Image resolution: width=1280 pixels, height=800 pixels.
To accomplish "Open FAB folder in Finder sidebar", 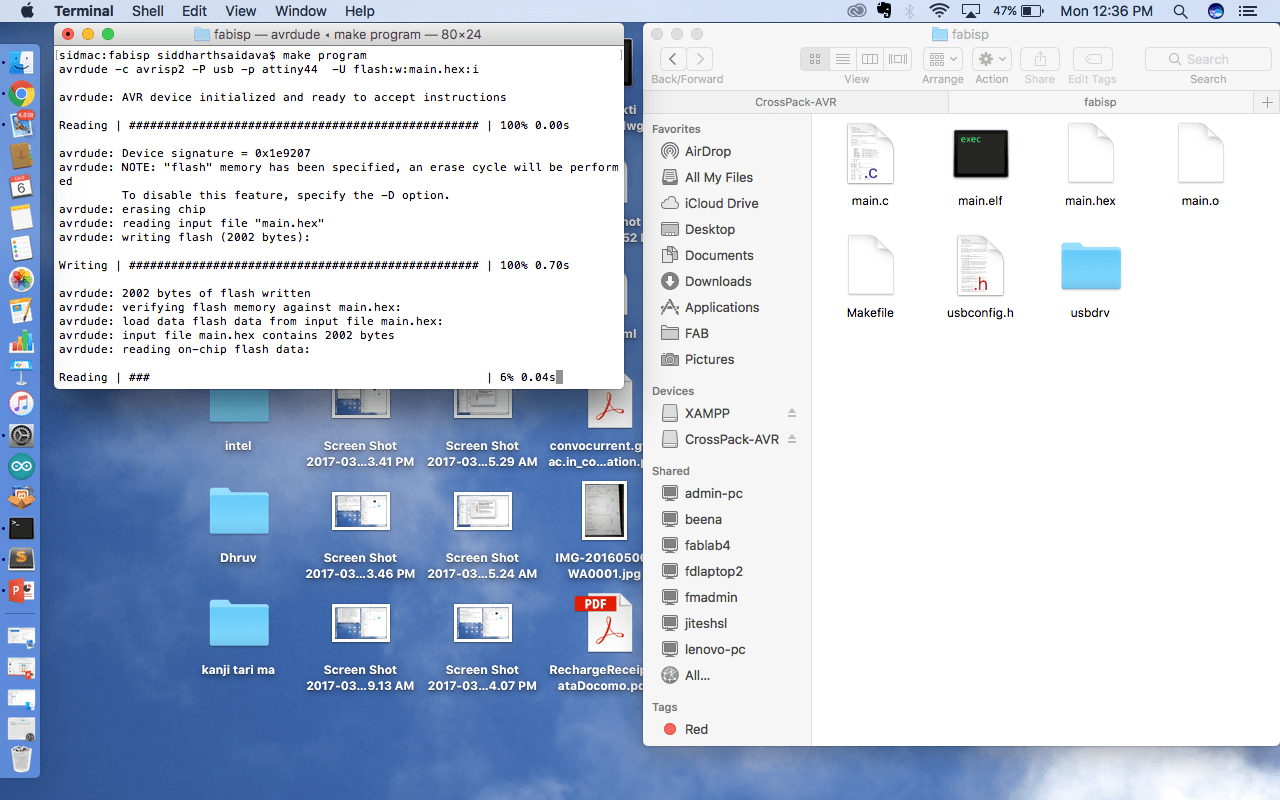I will point(696,333).
